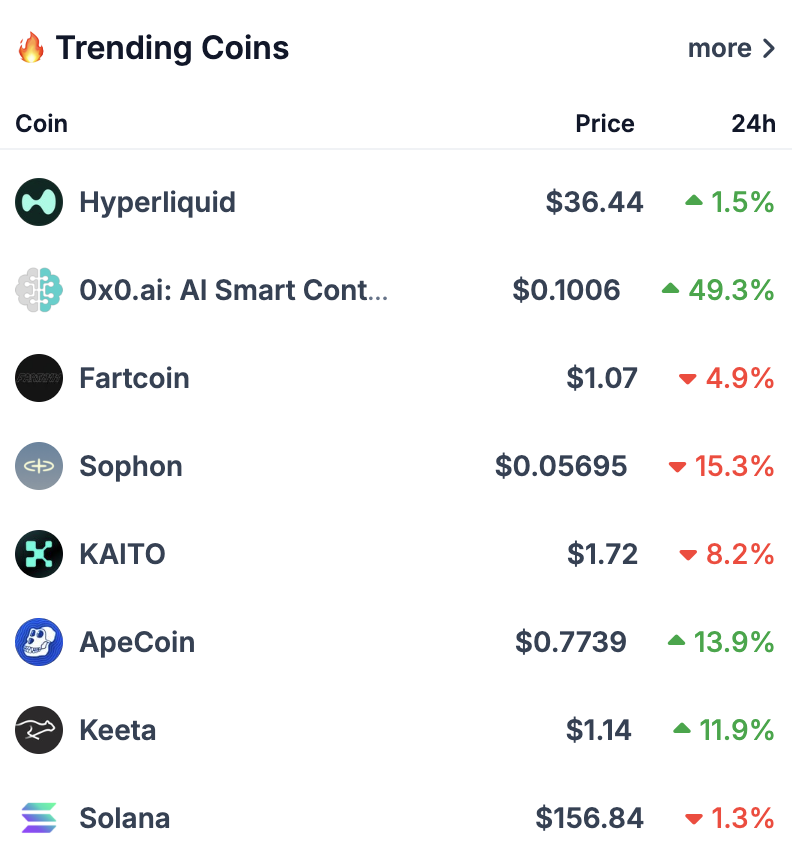Sort by the 24h column header

point(753,123)
